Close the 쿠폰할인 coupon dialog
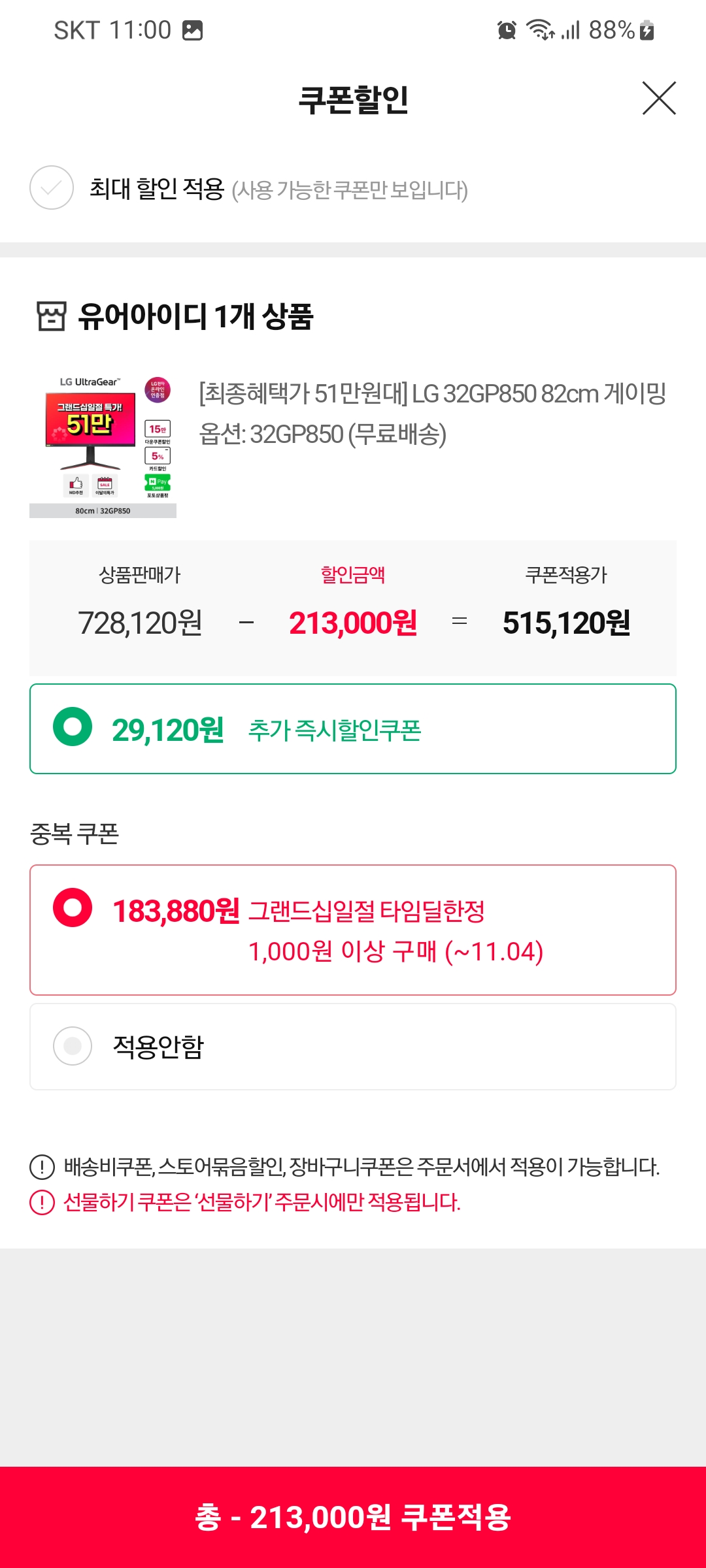 658,99
